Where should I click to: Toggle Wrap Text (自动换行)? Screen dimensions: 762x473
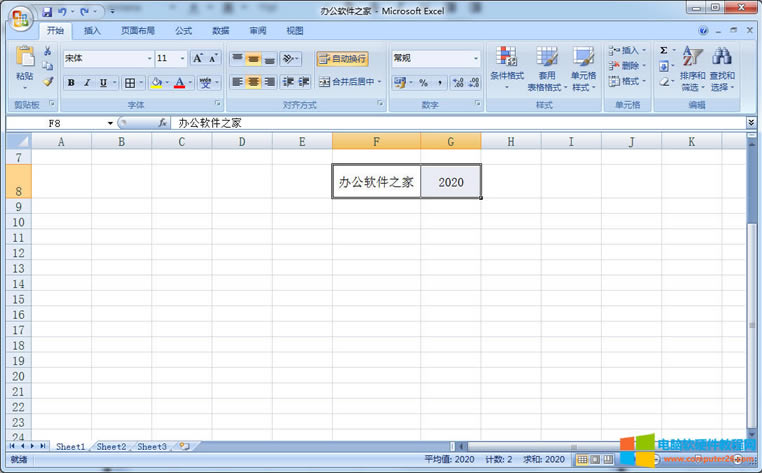point(342,59)
